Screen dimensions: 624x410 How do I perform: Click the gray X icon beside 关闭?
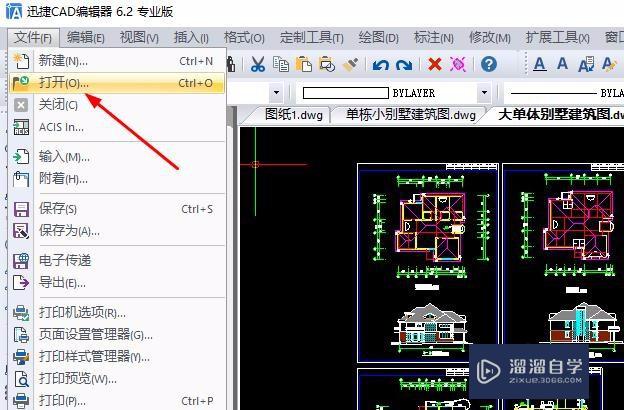click(x=21, y=105)
